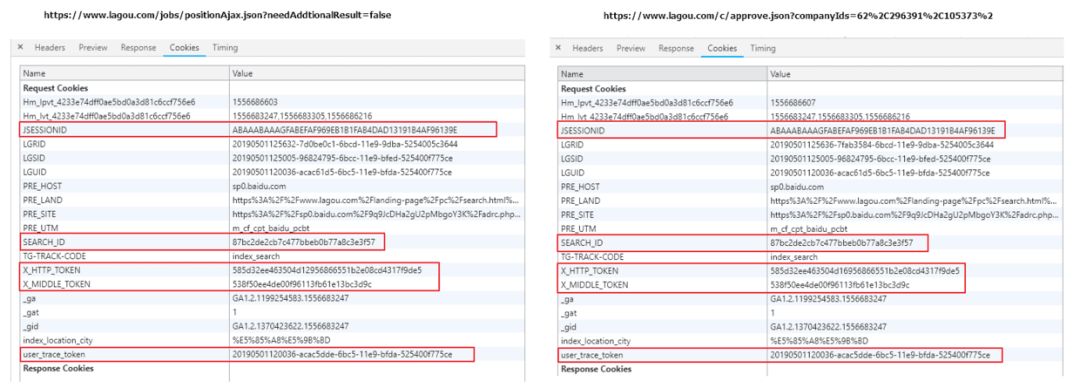Screen dimensions: 1080x388
Task: Click _gat cookie name in positionAjax.json panel
Action: point(31,312)
